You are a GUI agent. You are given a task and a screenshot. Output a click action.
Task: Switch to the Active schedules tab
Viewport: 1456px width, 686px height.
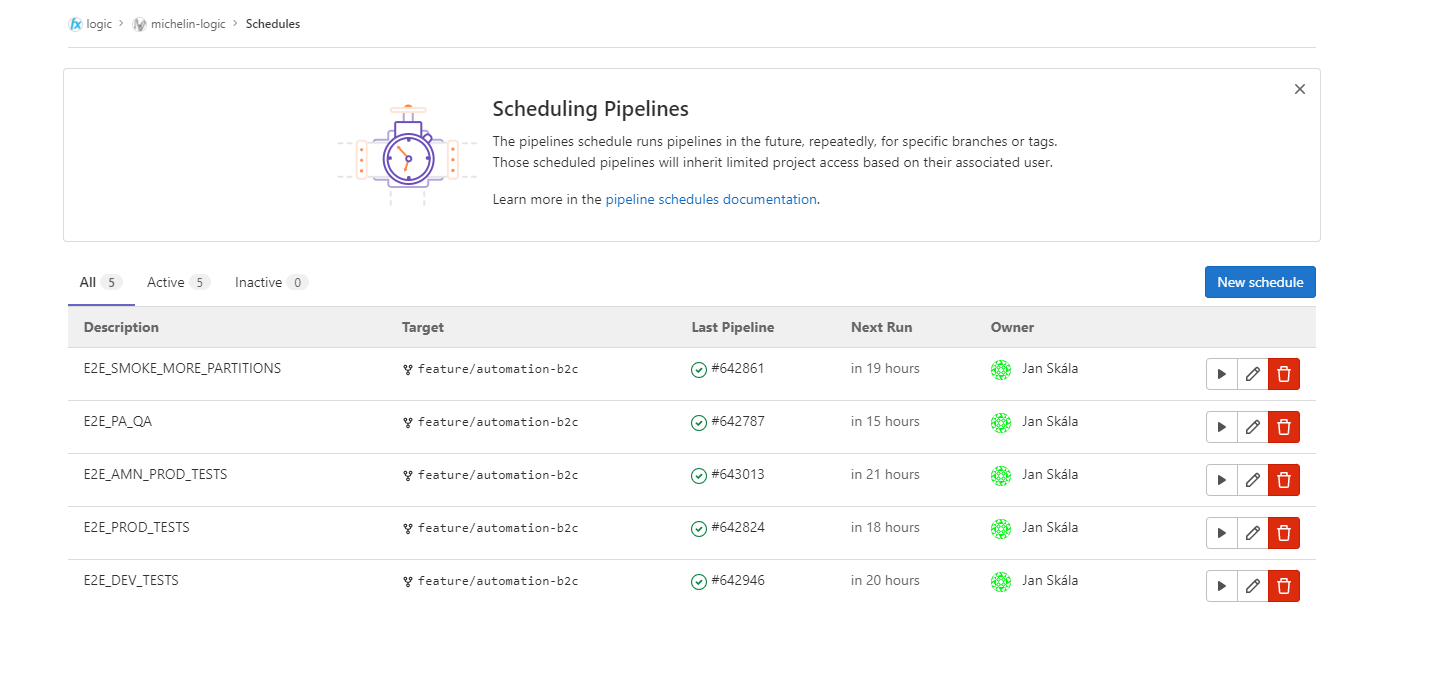pos(177,283)
